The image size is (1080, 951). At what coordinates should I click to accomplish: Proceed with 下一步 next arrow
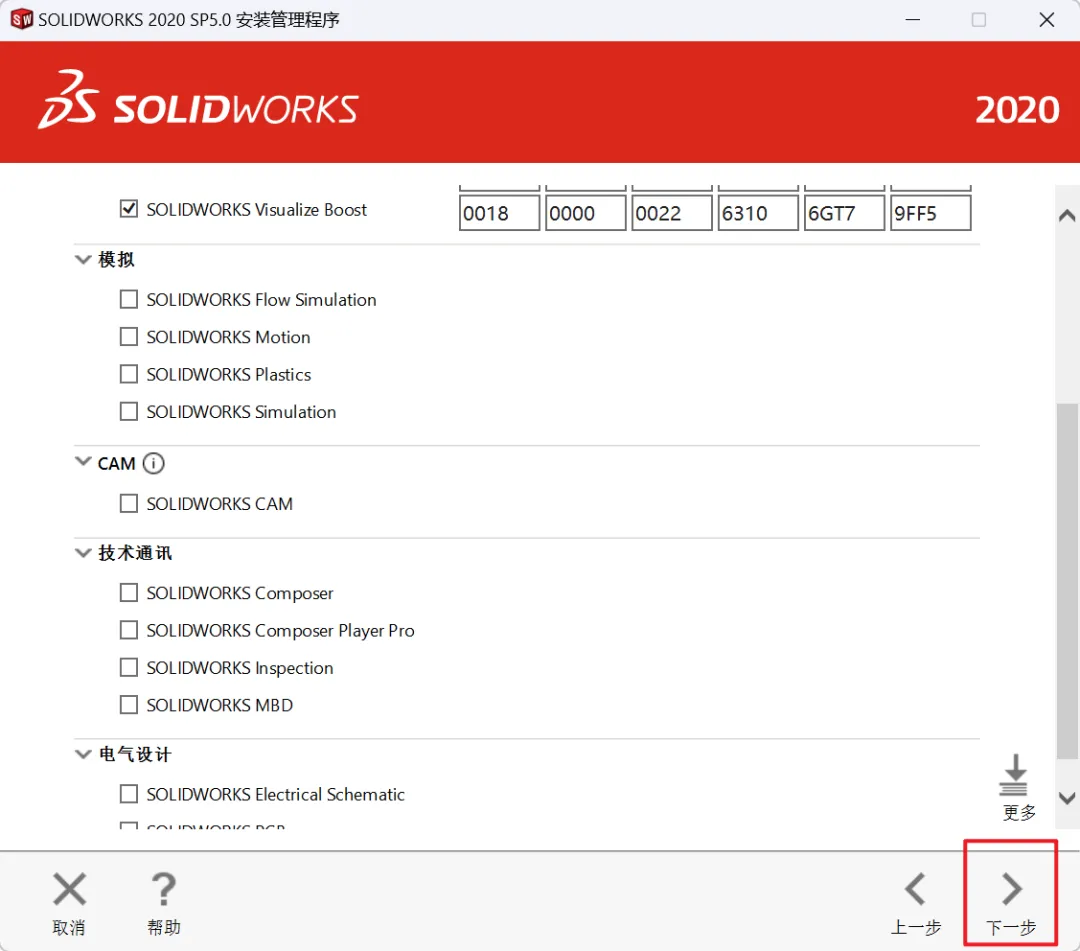tap(1011, 889)
